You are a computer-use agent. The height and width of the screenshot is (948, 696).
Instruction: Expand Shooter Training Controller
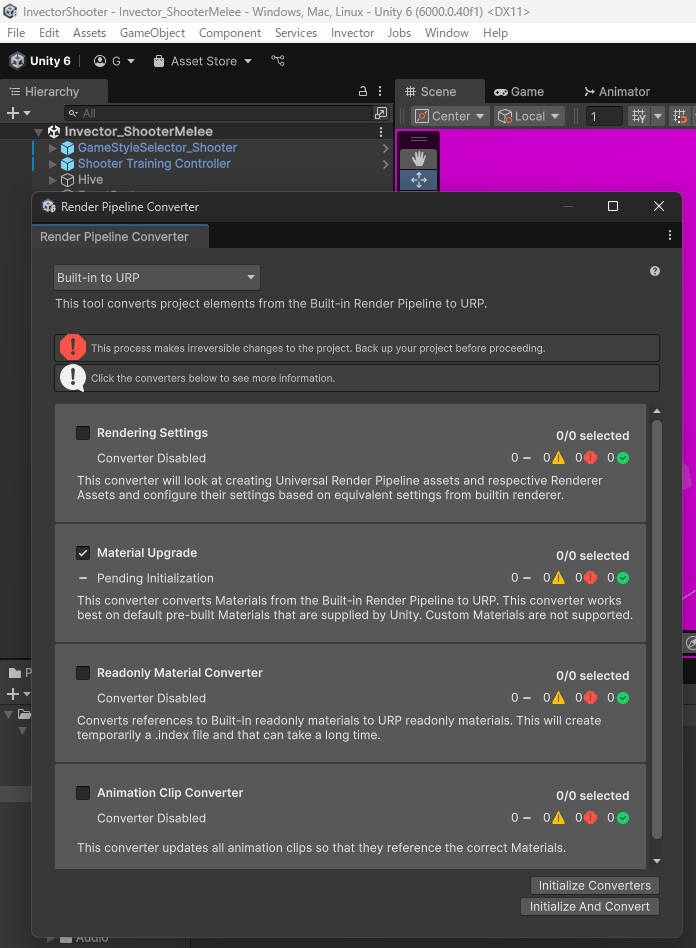53,164
